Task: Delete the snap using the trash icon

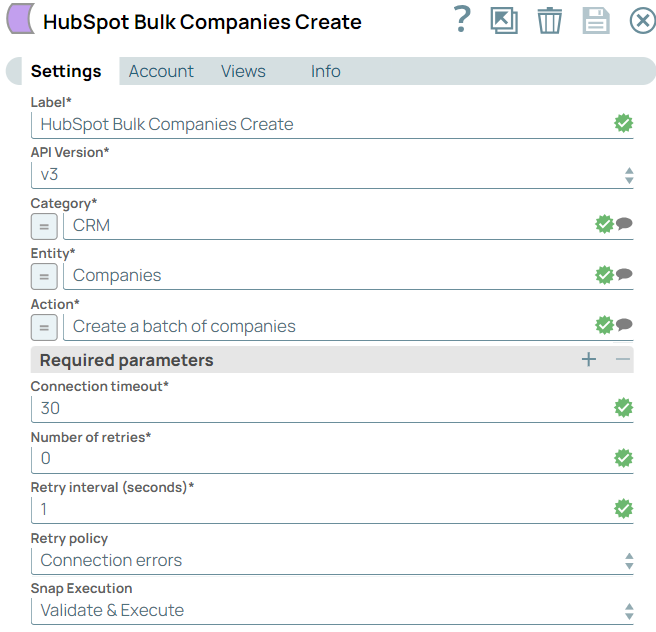Action: 549,20
